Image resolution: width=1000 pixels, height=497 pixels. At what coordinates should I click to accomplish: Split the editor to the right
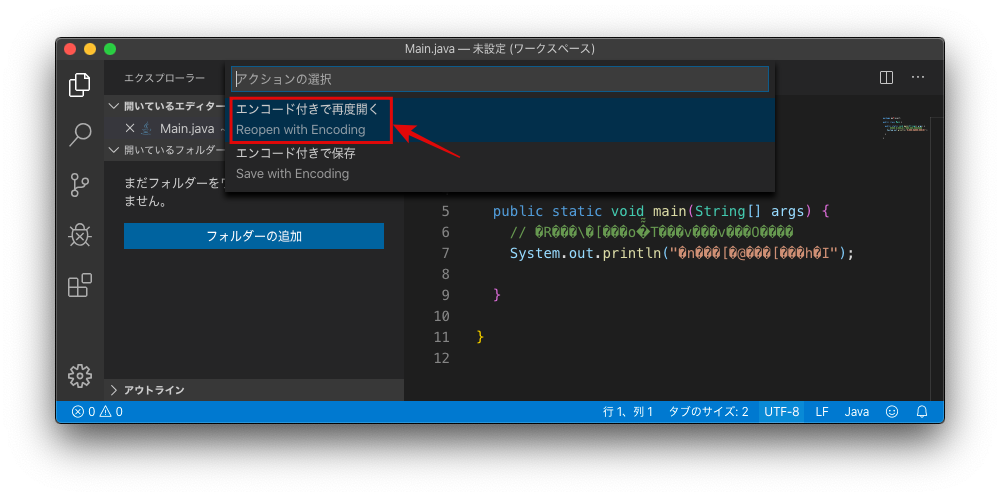click(x=886, y=78)
